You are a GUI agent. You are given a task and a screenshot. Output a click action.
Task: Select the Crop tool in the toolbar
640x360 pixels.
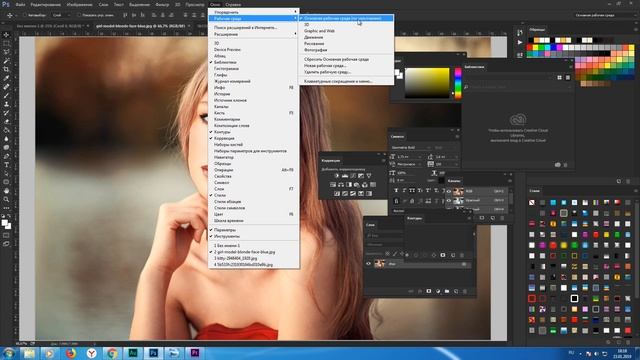6,69
